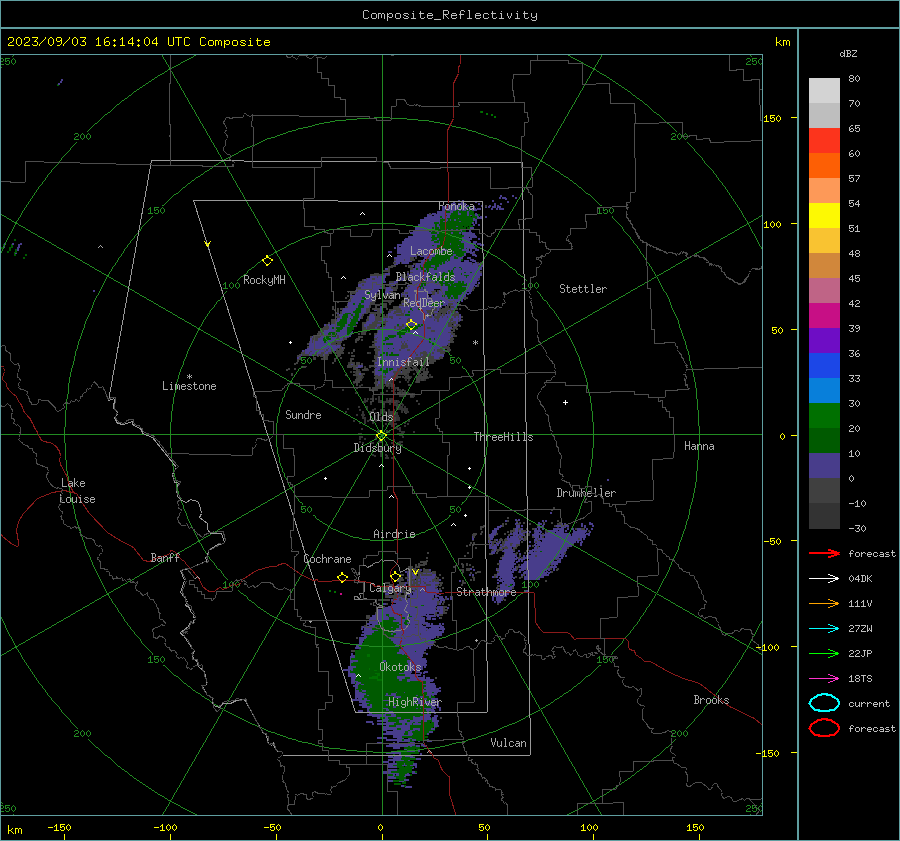Click the Drumheller city label
The width and height of the screenshot is (900, 841).
[x=586, y=493]
